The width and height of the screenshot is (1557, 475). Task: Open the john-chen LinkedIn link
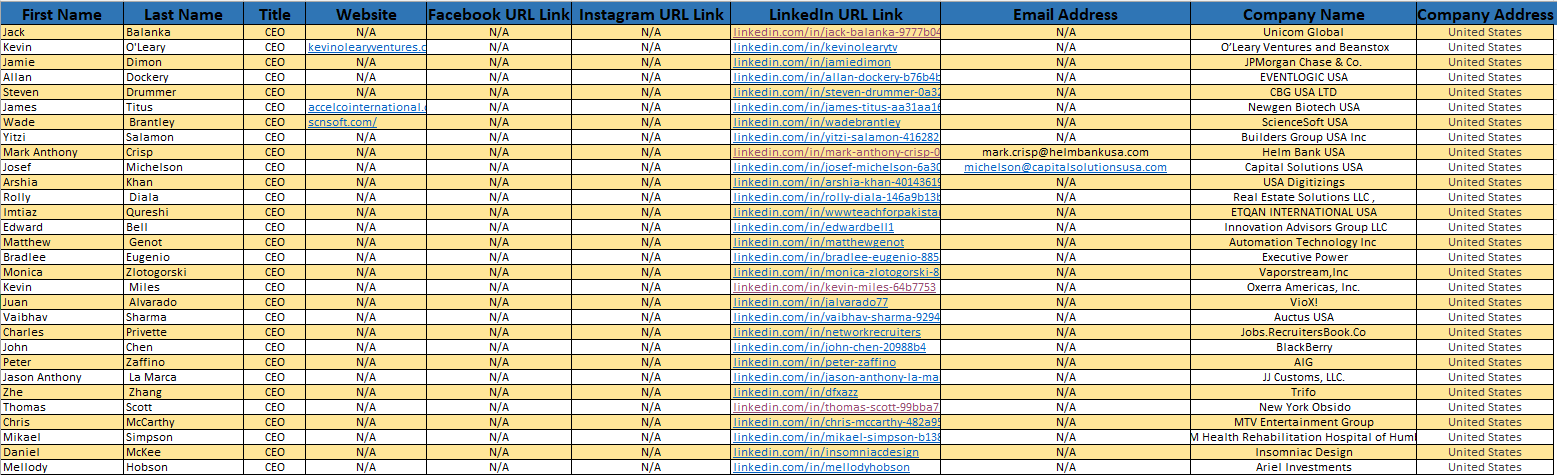point(830,347)
